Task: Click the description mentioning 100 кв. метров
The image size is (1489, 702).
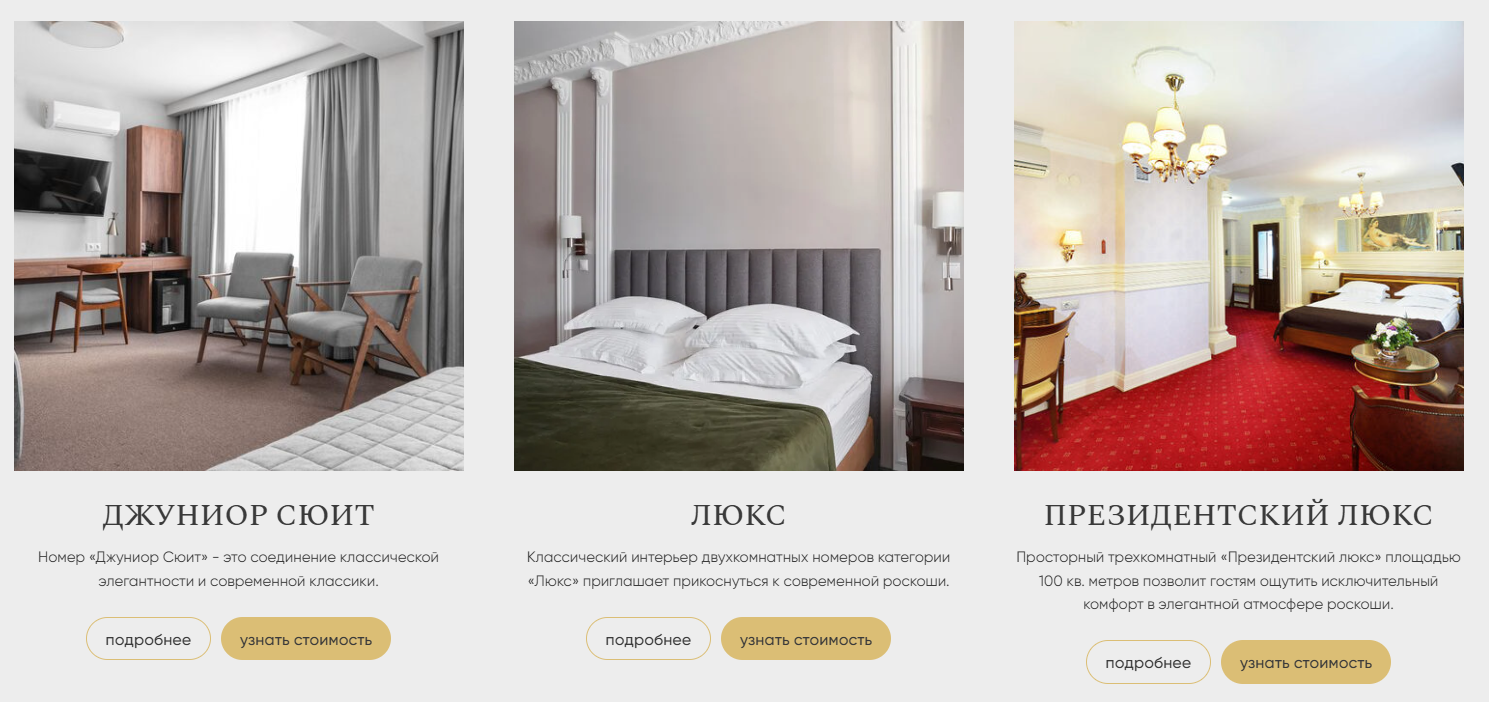Action: (1239, 581)
